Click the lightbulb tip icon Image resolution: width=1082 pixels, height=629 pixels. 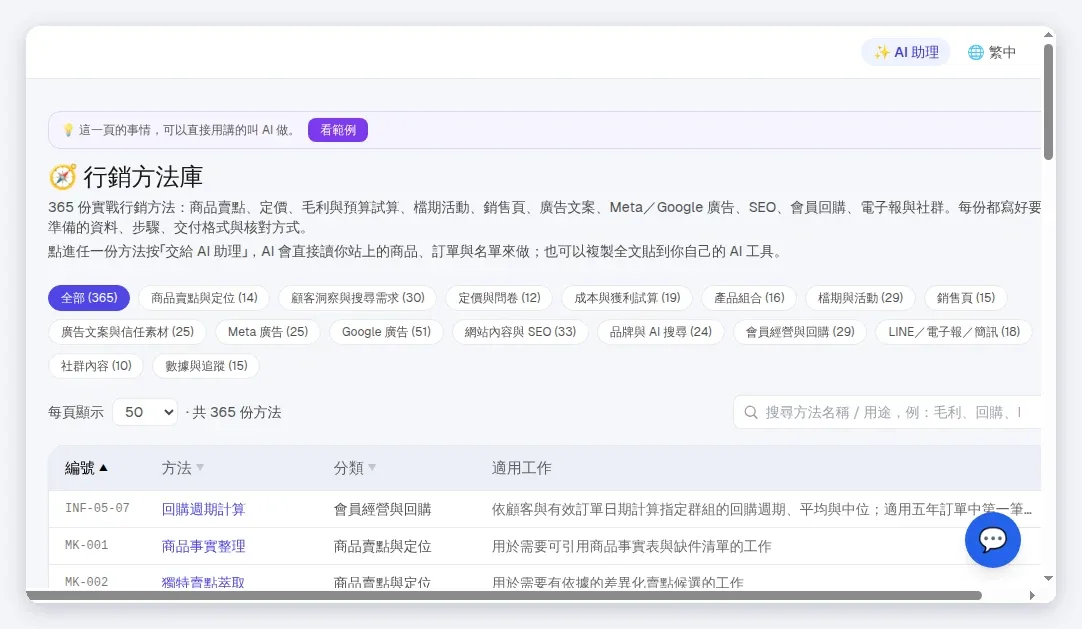(x=68, y=130)
